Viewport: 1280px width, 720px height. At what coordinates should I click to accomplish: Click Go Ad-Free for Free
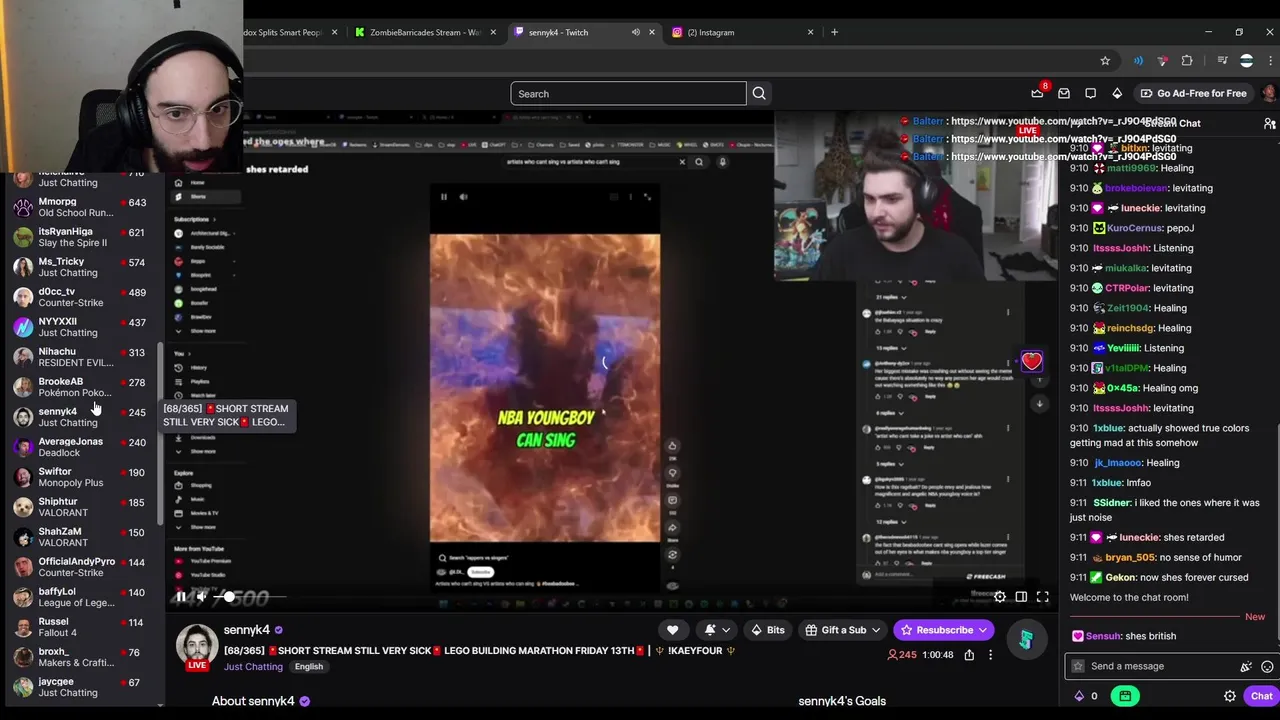(1193, 94)
